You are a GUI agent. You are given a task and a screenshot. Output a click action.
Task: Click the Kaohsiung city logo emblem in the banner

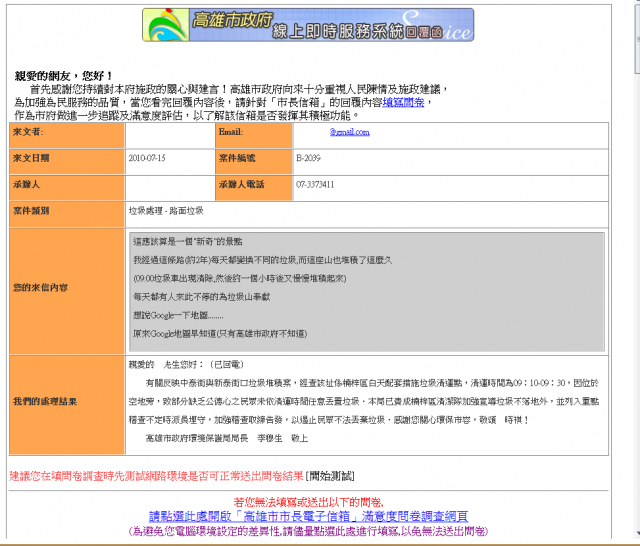tap(166, 25)
